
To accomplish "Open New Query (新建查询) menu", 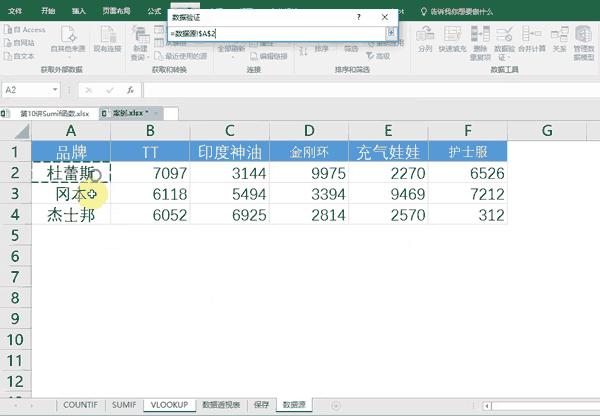I will tap(140, 43).
